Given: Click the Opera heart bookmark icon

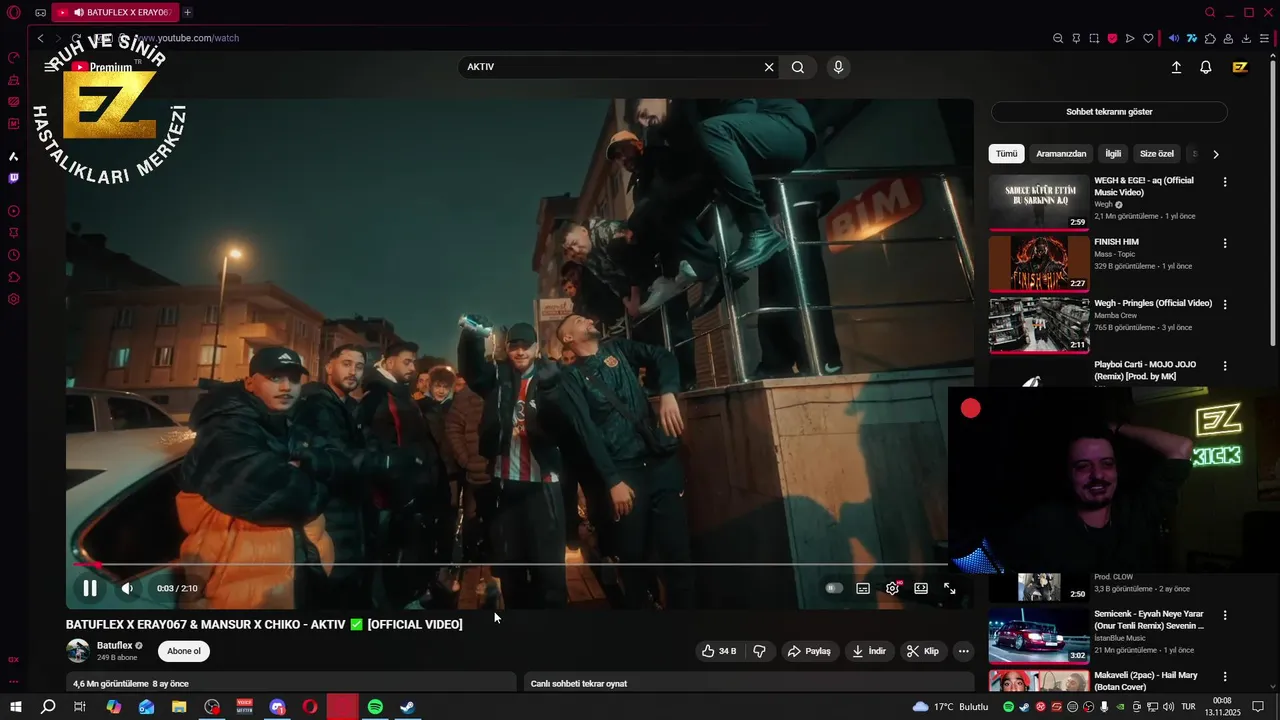Looking at the screenshot, I should (1148, 38).
